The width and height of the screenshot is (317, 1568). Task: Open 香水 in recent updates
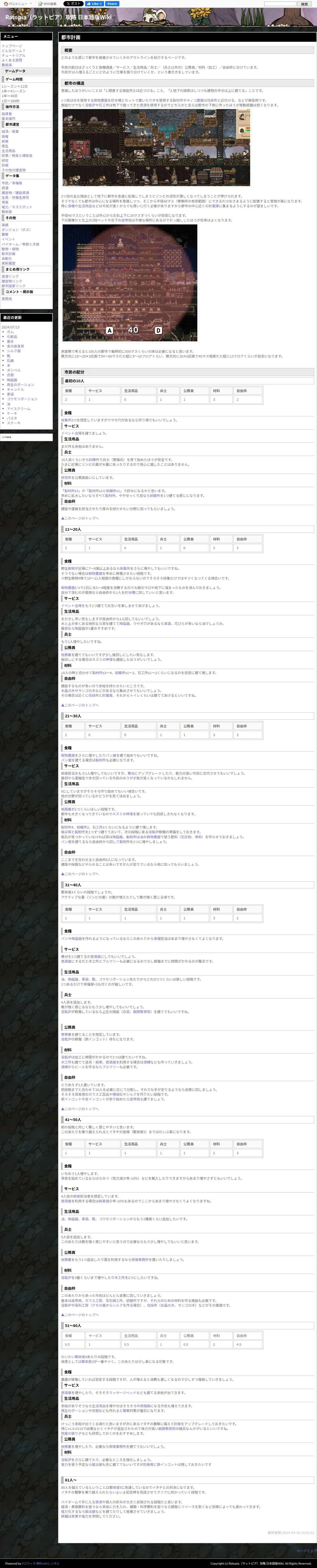click(10, 341)
